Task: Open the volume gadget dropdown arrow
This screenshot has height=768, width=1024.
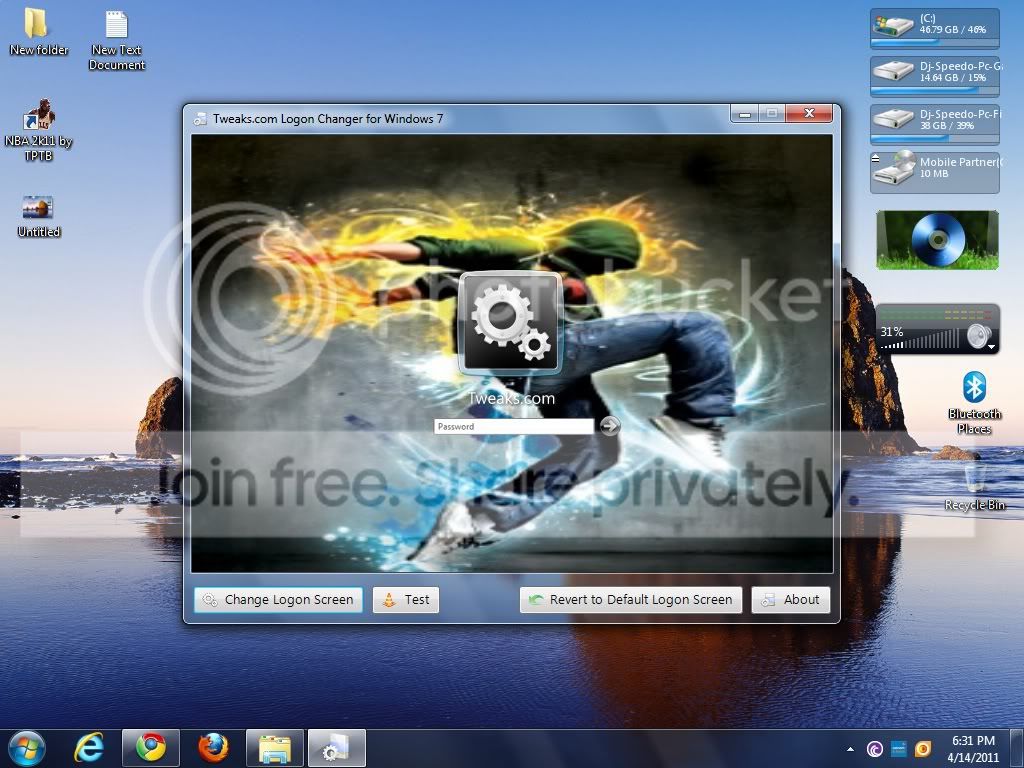Action: (992, 347)
